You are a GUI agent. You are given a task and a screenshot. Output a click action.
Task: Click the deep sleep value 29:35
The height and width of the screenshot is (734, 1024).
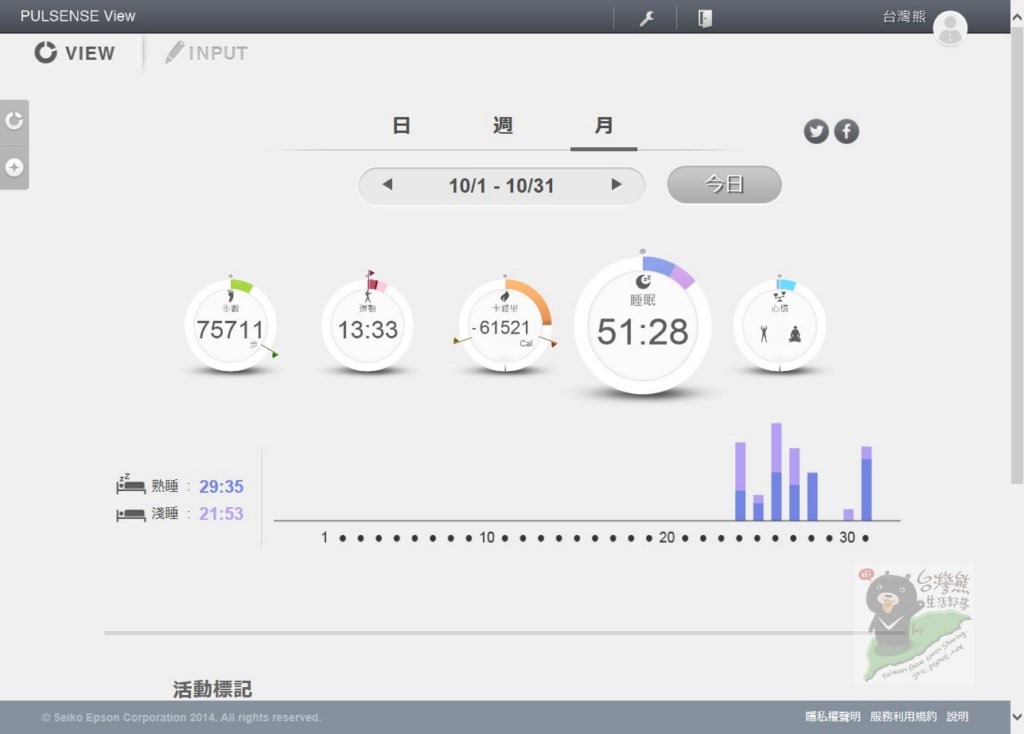coord(221,487)
